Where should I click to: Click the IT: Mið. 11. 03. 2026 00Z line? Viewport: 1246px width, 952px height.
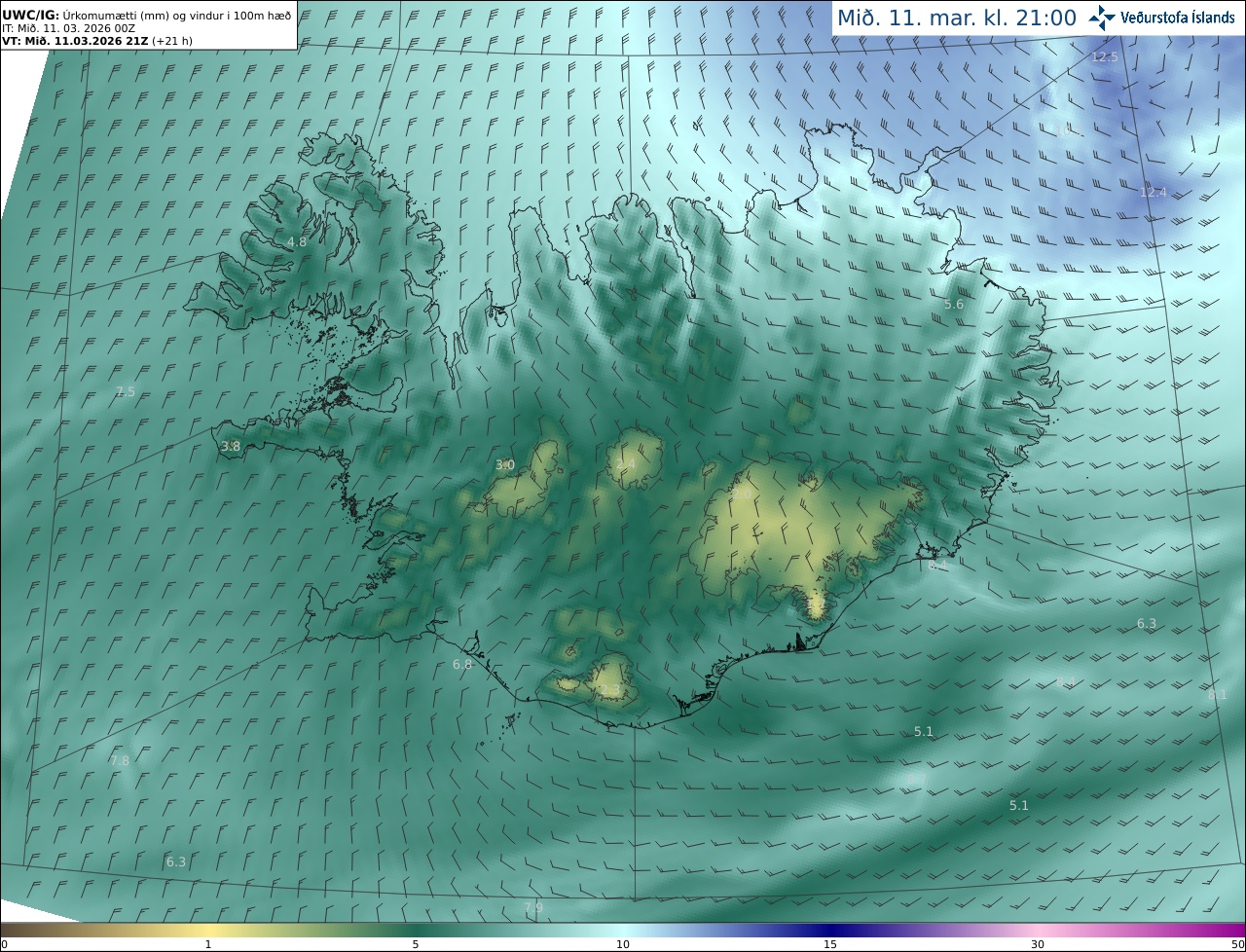pos(68,28)
